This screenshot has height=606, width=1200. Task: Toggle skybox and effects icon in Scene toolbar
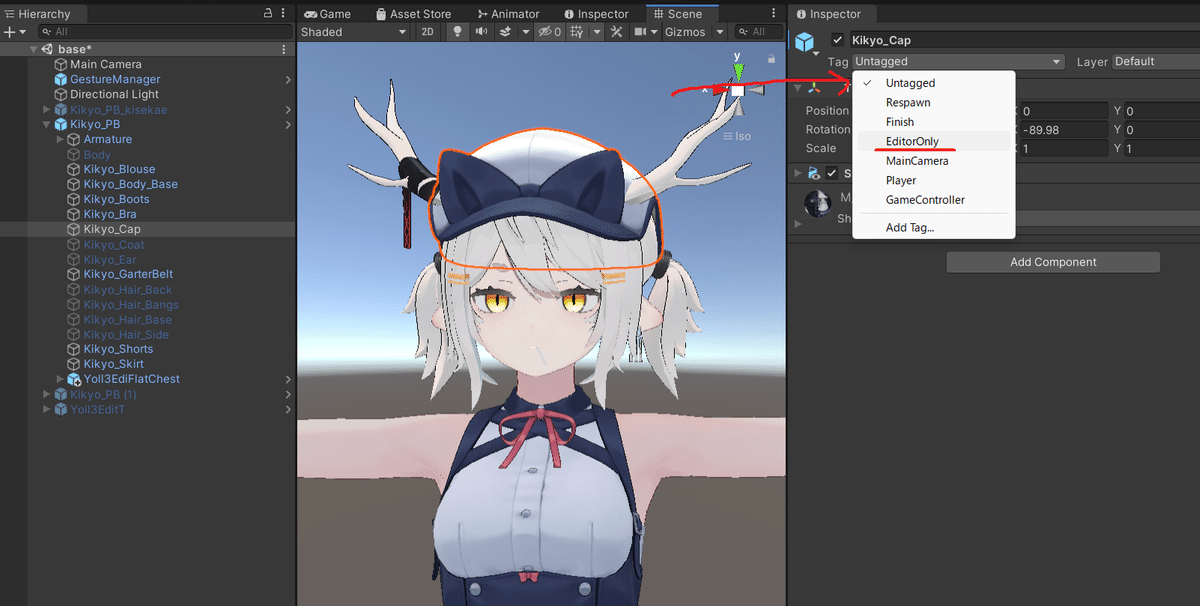pyautogui.click(x=505, y=32)
